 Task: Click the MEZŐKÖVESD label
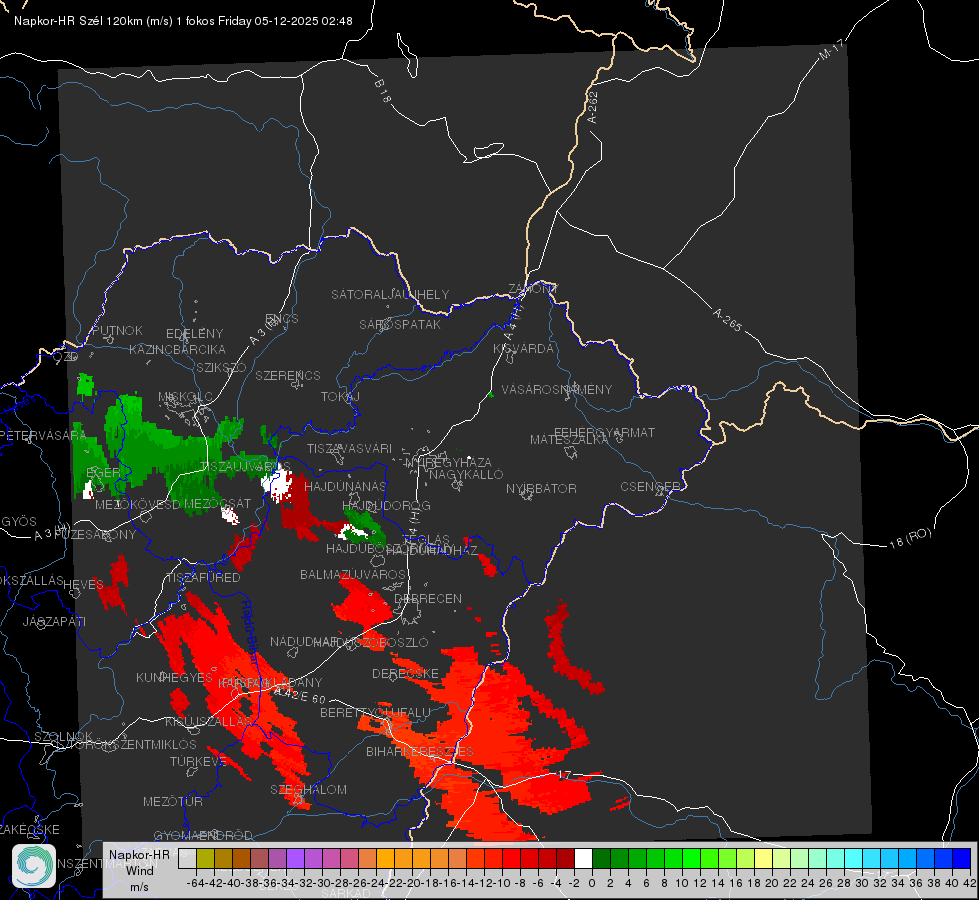(137, 504)
